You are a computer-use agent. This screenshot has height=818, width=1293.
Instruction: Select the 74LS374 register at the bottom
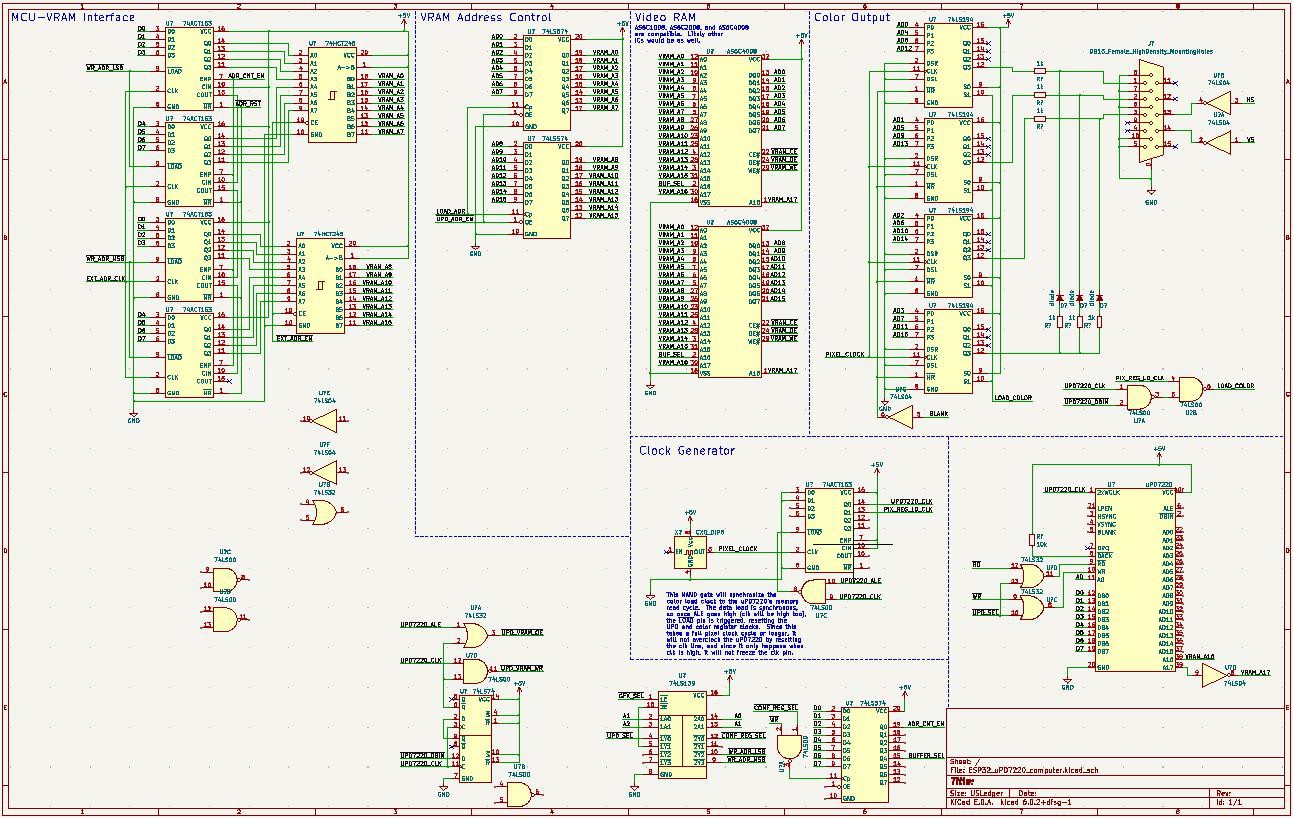(x=864, y=753)
